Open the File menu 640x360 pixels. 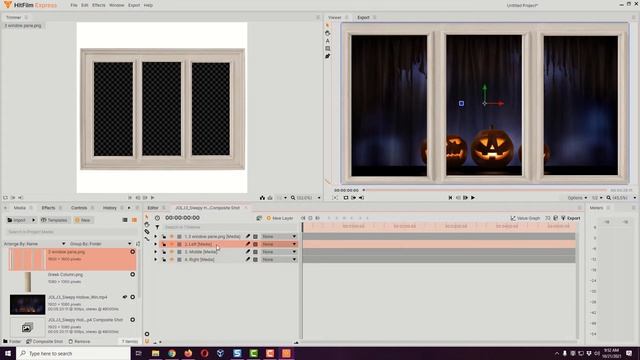pyautogui.click(x=73, y=5)
